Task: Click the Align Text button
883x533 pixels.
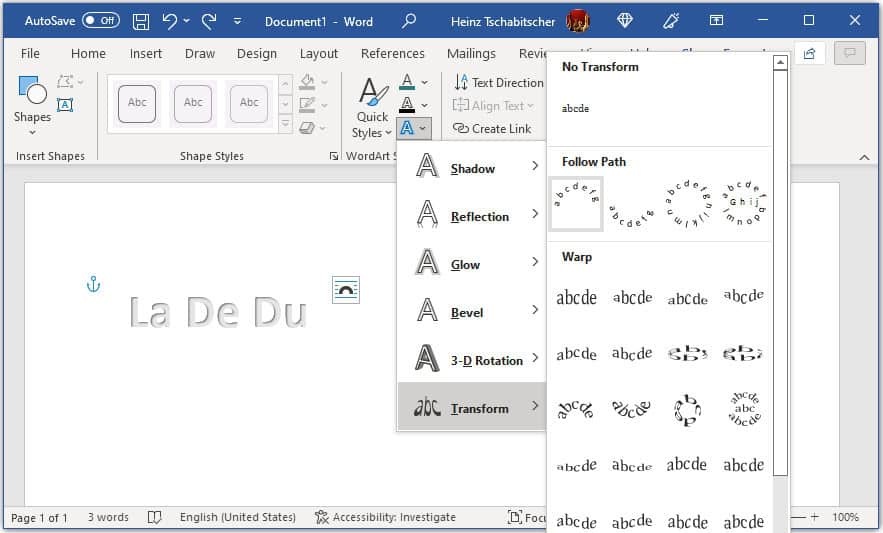Action: [493, 105]
